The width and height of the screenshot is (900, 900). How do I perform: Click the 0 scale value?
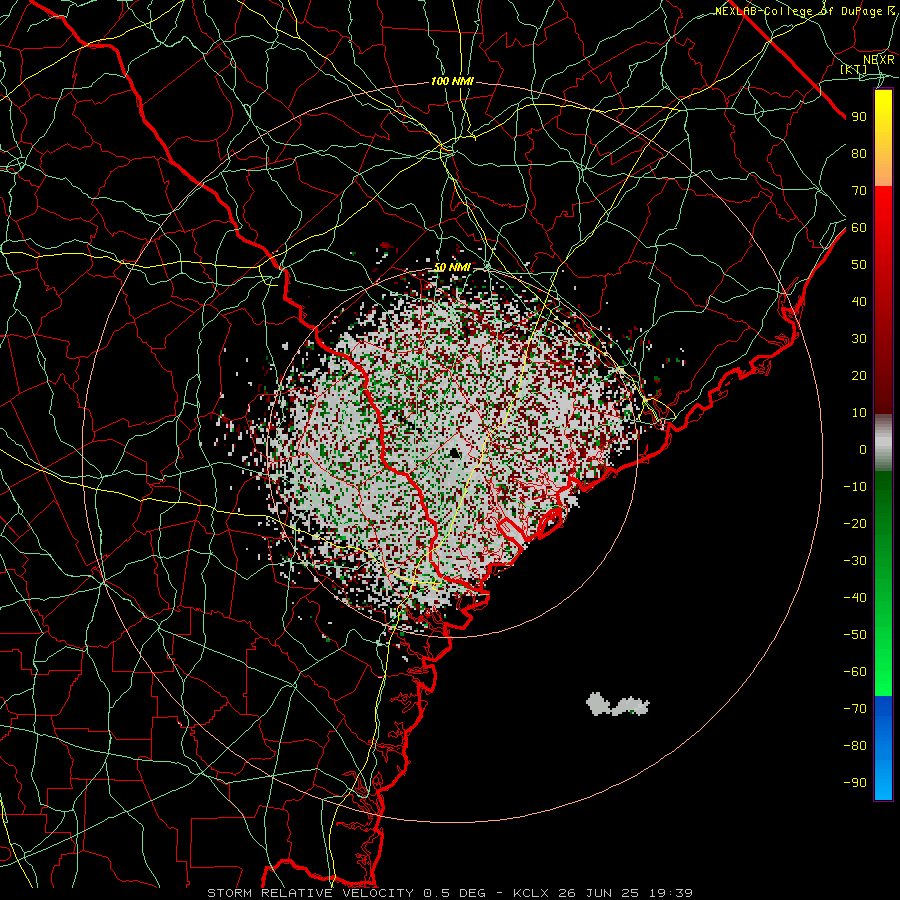point(863,449)
